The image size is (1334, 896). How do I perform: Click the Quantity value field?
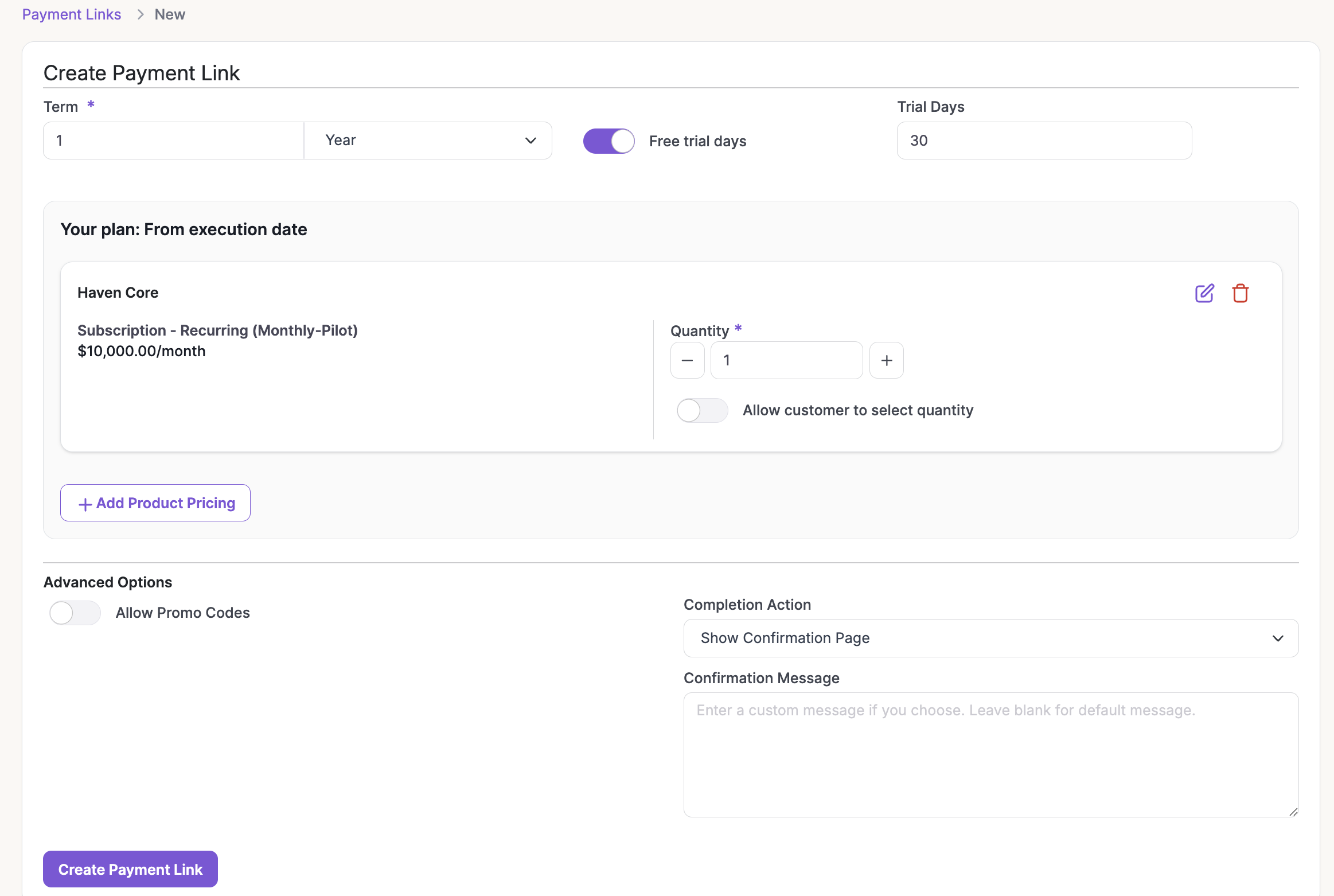[786, 360]
